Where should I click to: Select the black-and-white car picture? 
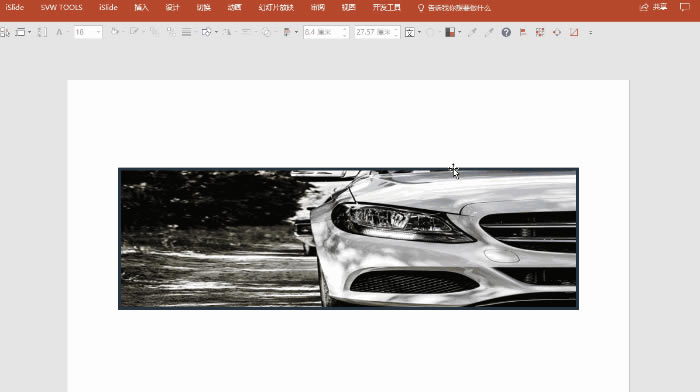(x=348, y=238)
